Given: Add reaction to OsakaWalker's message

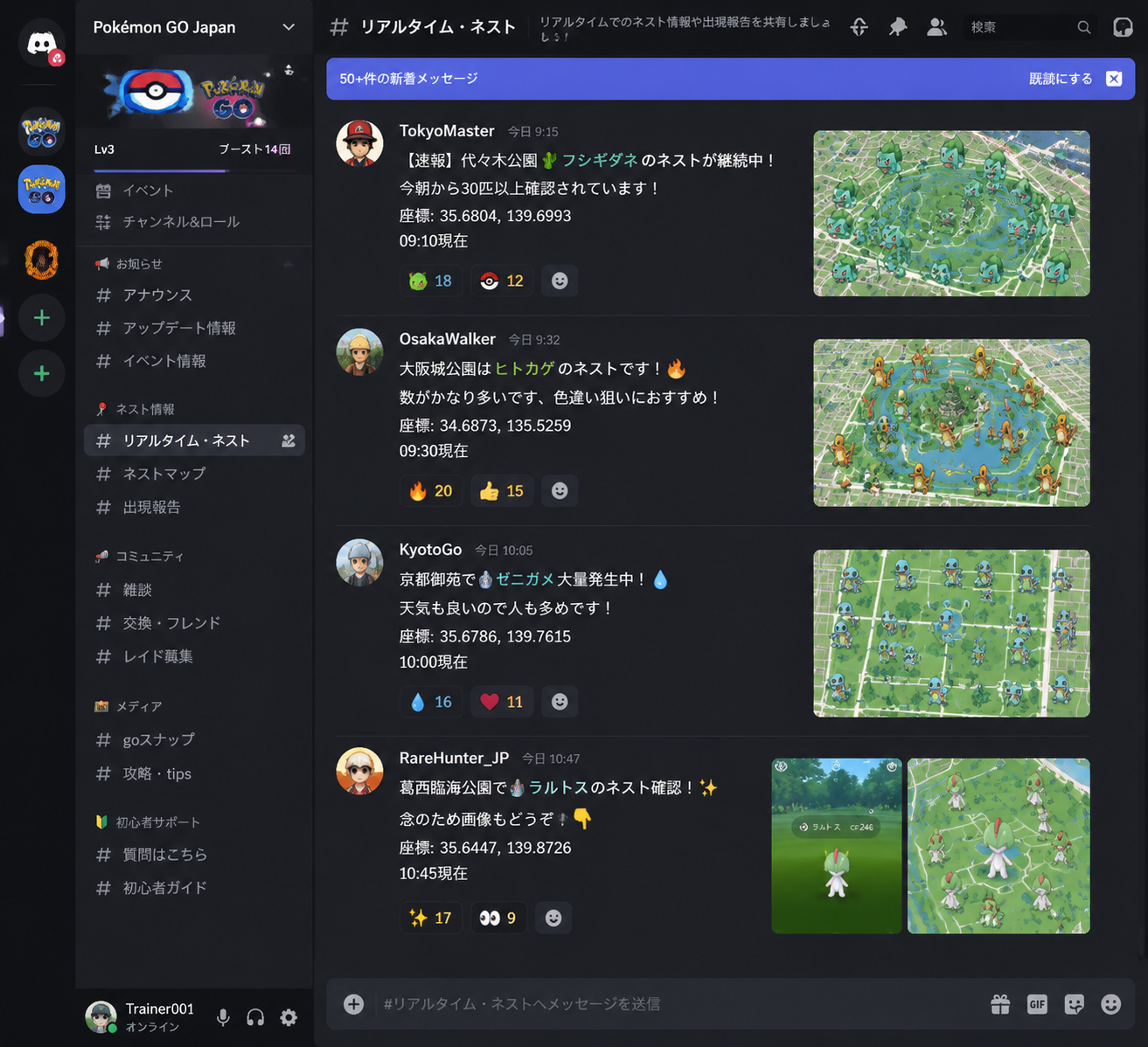Looking at the screenshot, I should [560, 491].
